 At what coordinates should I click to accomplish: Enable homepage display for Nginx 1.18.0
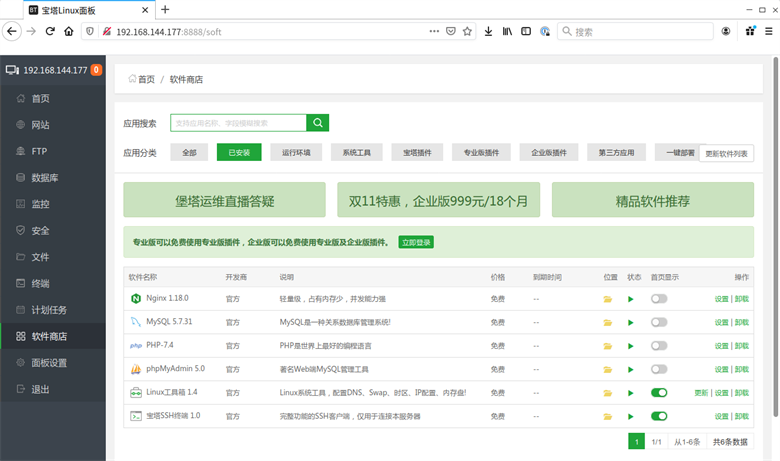pyautogui.click(x=659, y=299)
